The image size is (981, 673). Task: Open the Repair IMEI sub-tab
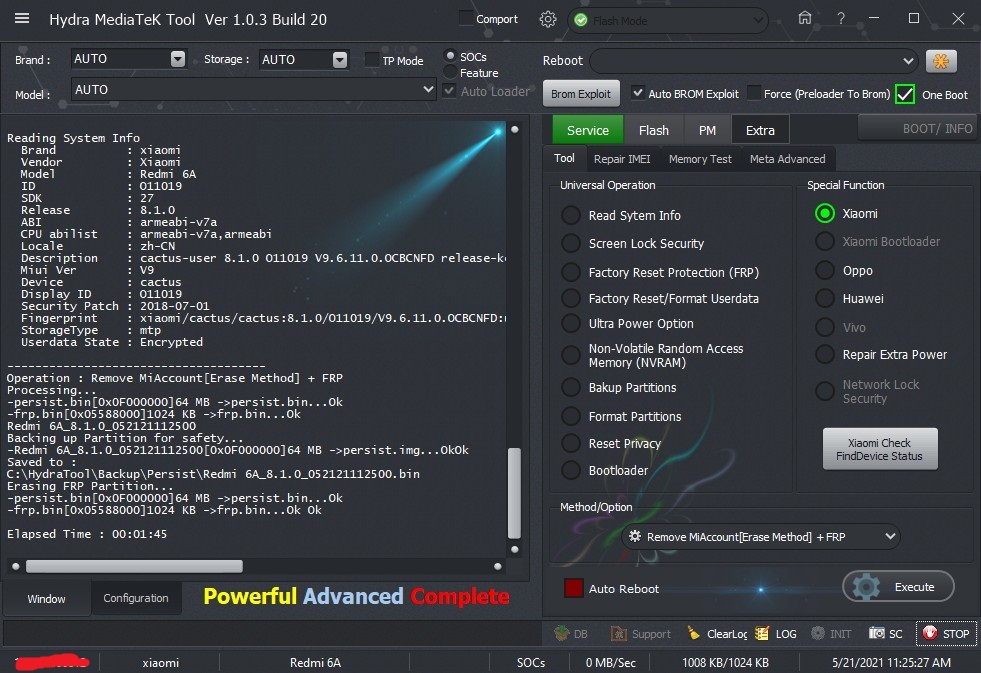(622, 159)
